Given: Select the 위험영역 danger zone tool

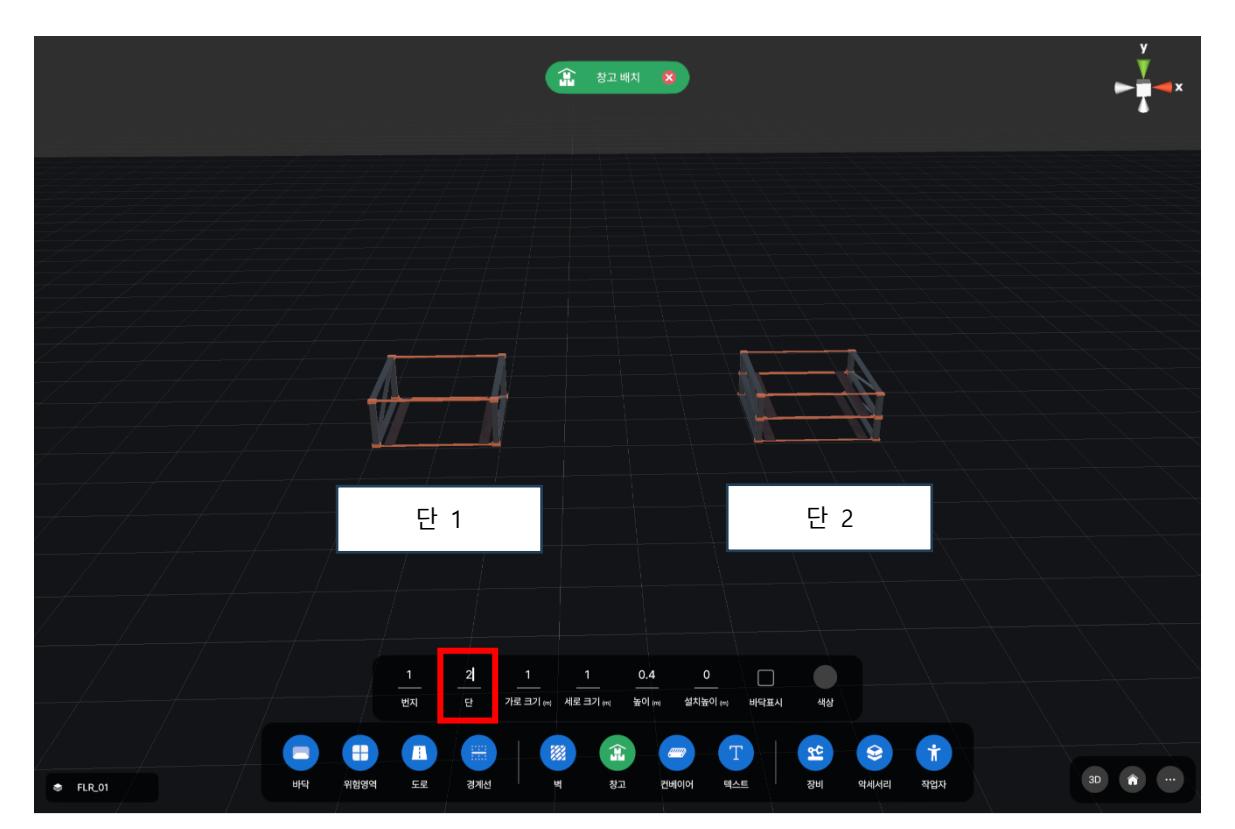Looking at the screenshot, I should [x=358, y=752].
